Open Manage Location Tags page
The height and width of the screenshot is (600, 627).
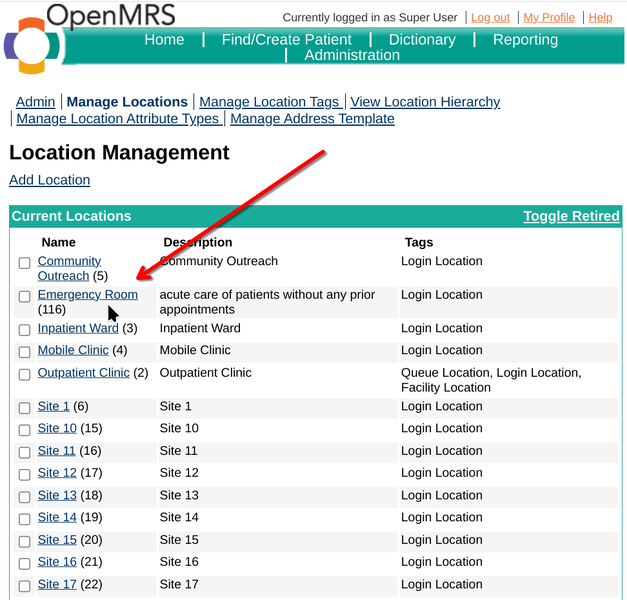pos(269,102)
